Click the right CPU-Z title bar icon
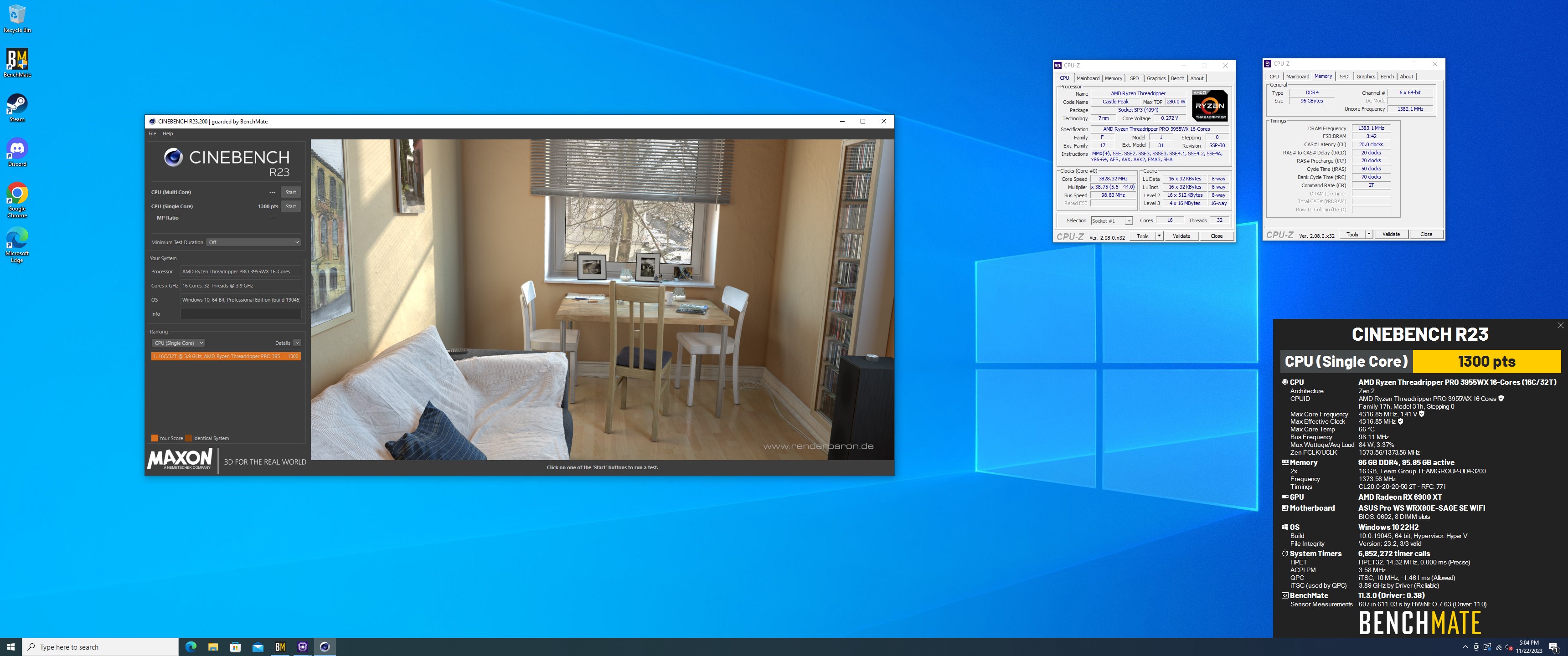Screen dimensions: 1568x656 [x=1267, y=63]
